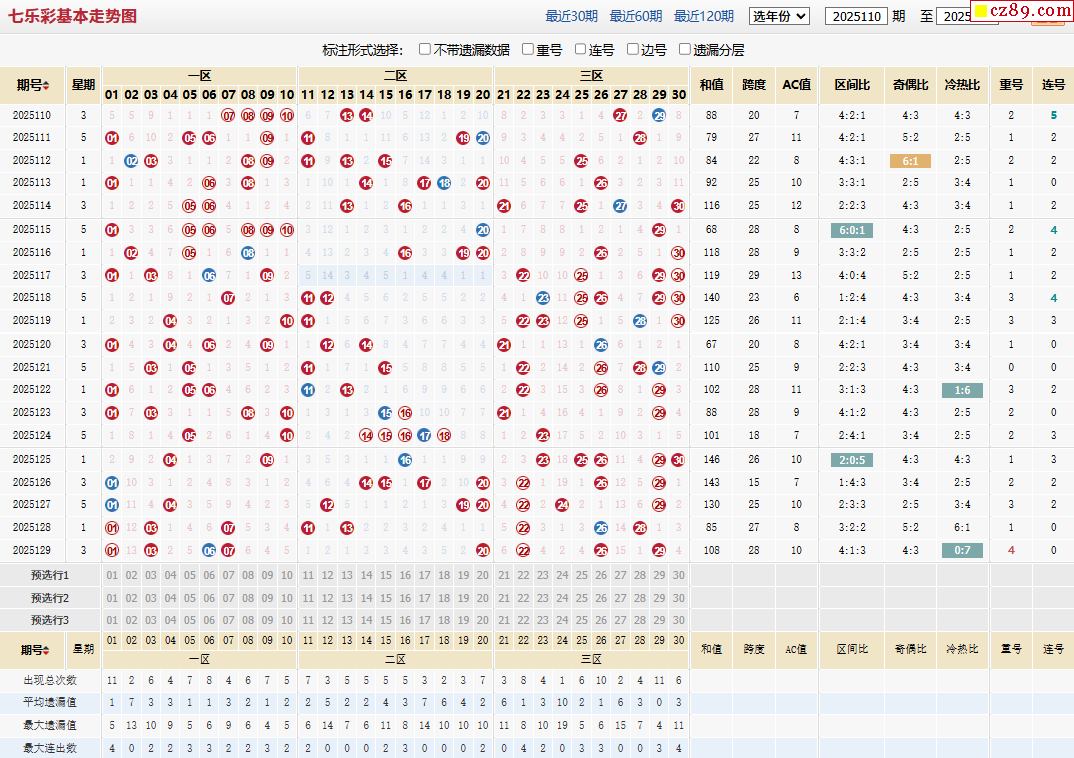Click blue ball 18 in row 2025113
Viewport: 1074px width, 758px height.
click(444, 184)
